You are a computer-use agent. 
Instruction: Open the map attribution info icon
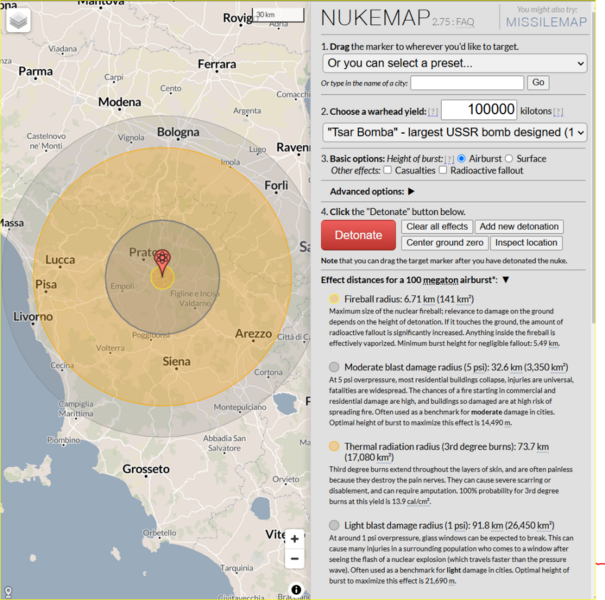pos(297,589)
